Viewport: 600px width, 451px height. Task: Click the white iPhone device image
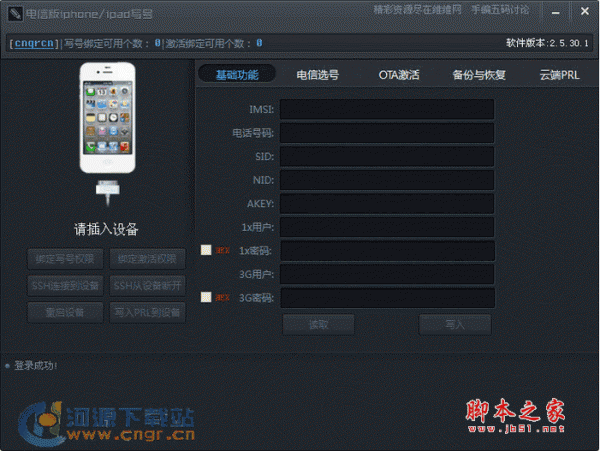pos(108,118)
